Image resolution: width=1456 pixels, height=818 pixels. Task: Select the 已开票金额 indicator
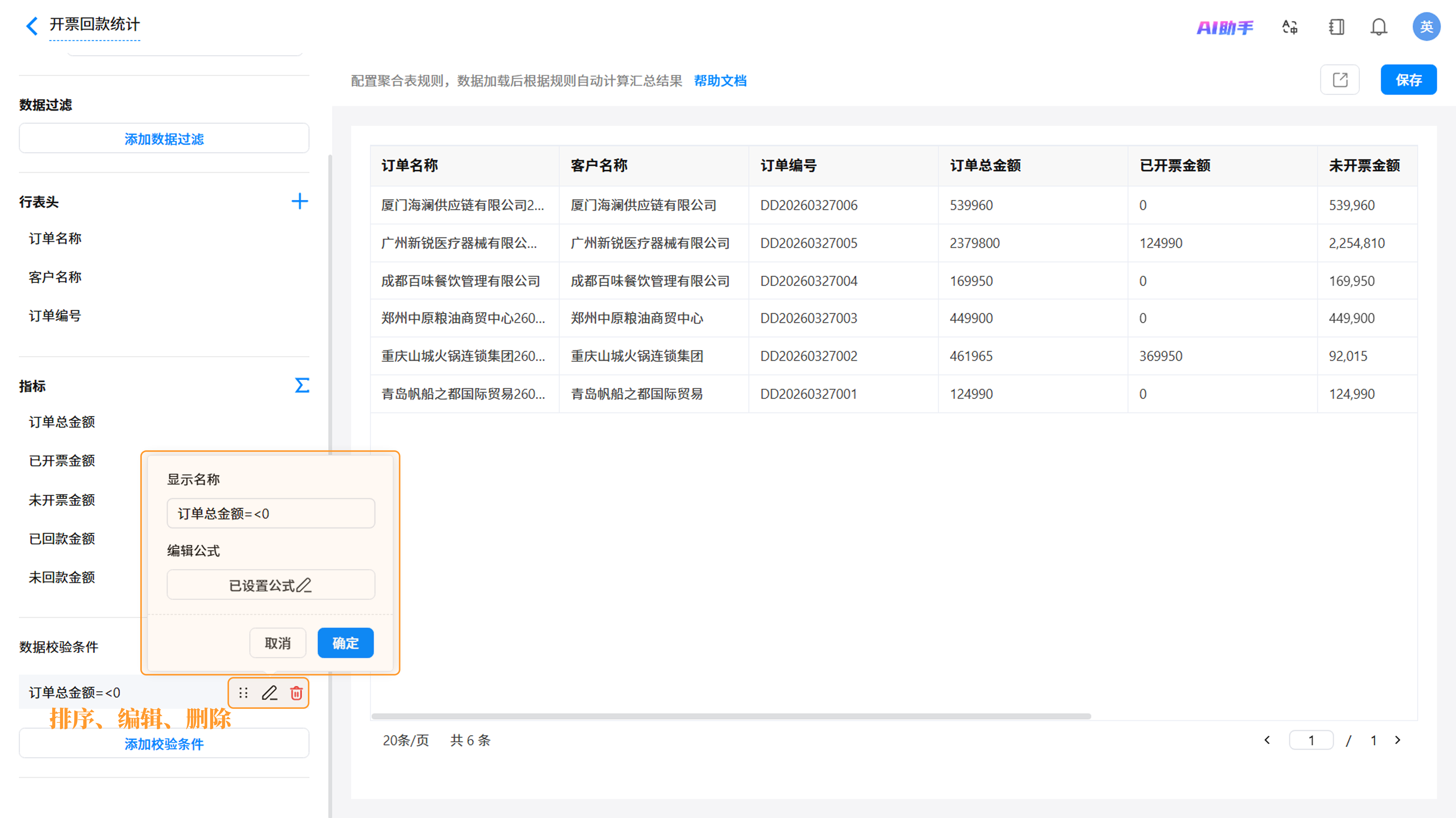point(62,460)
